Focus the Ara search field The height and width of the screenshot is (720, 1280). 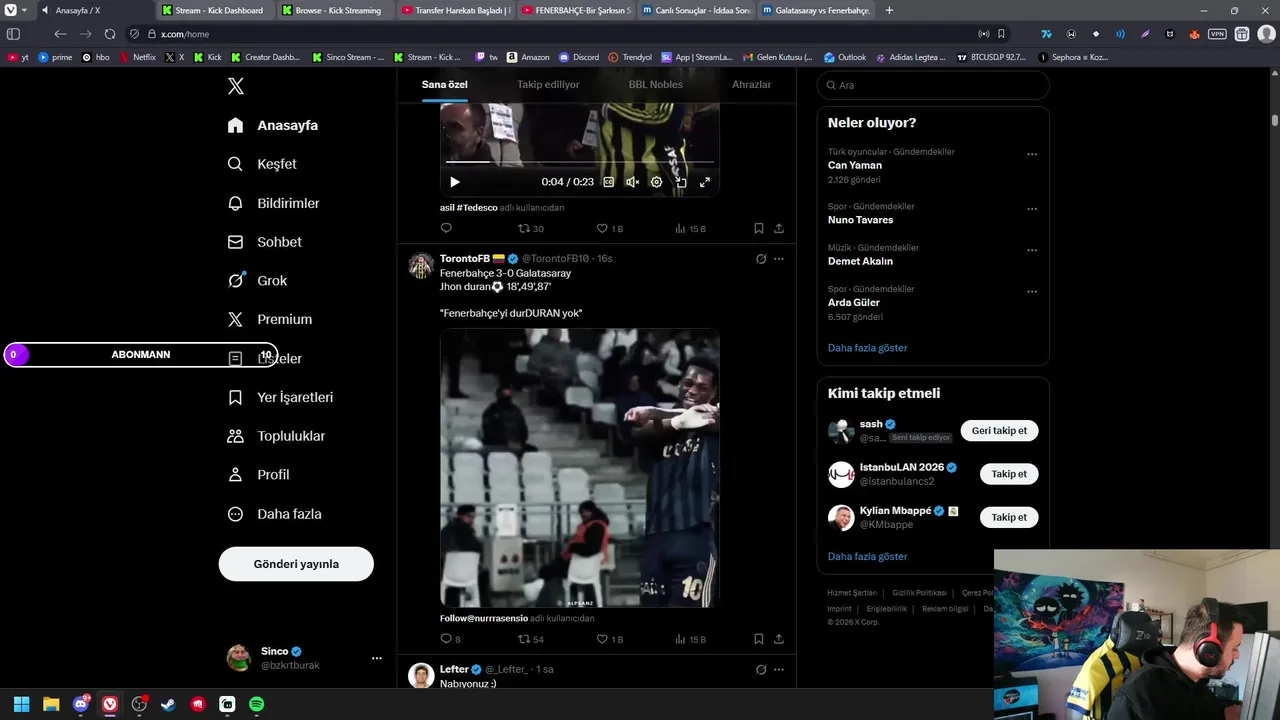[933, 85]
